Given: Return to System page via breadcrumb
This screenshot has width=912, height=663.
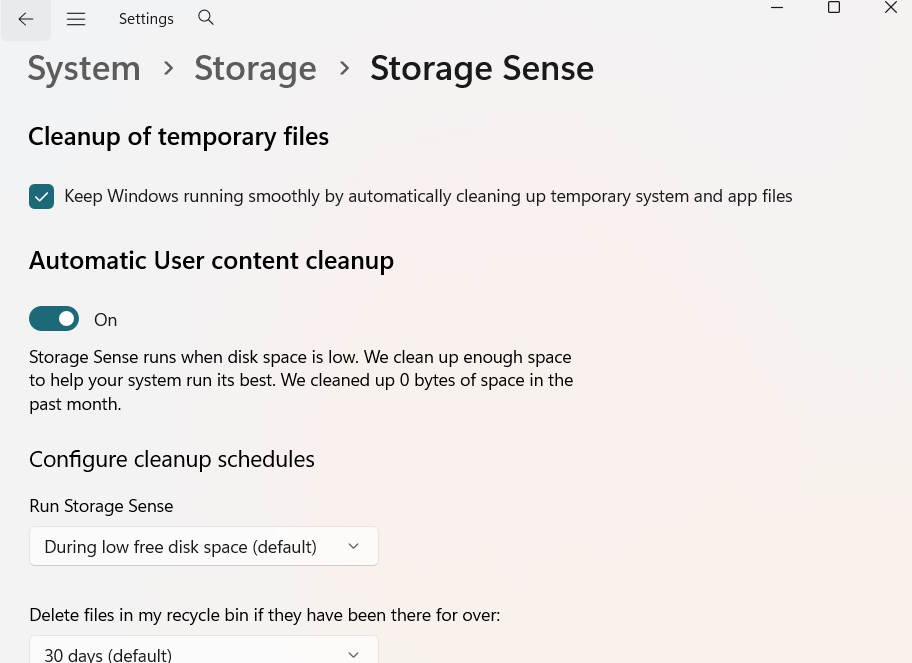Looking at the screenshot, I should (84, 68).
